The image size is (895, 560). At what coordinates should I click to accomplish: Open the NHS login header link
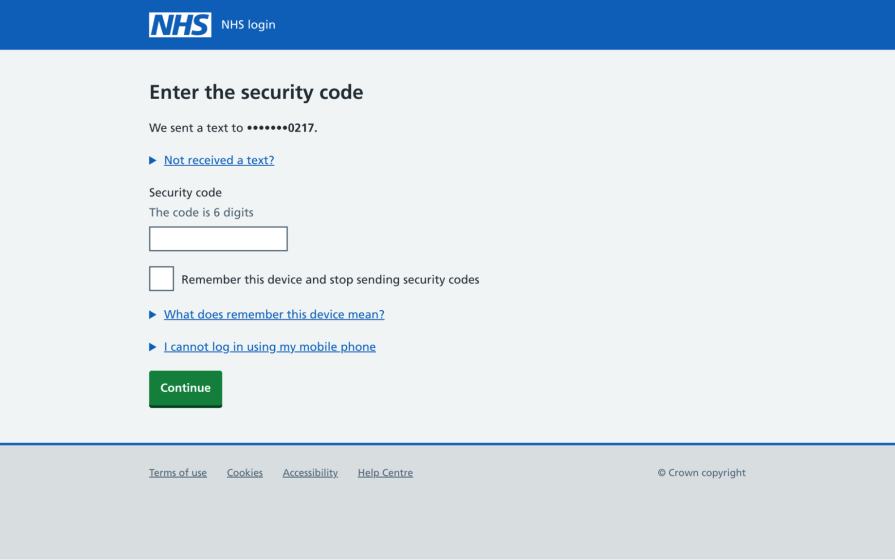click(248, 25)
